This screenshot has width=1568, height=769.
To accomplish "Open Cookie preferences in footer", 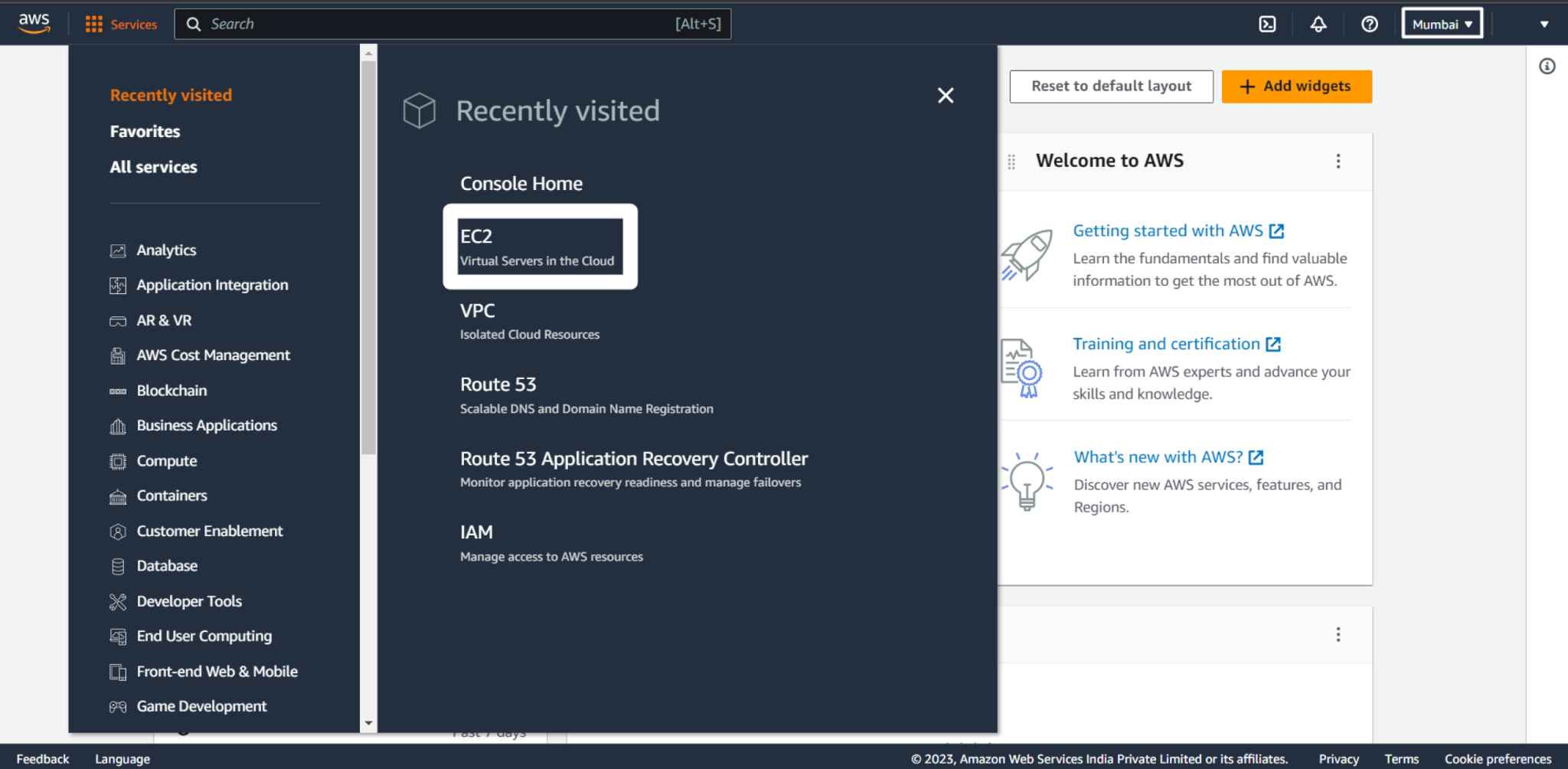I will coord(1498,758).
